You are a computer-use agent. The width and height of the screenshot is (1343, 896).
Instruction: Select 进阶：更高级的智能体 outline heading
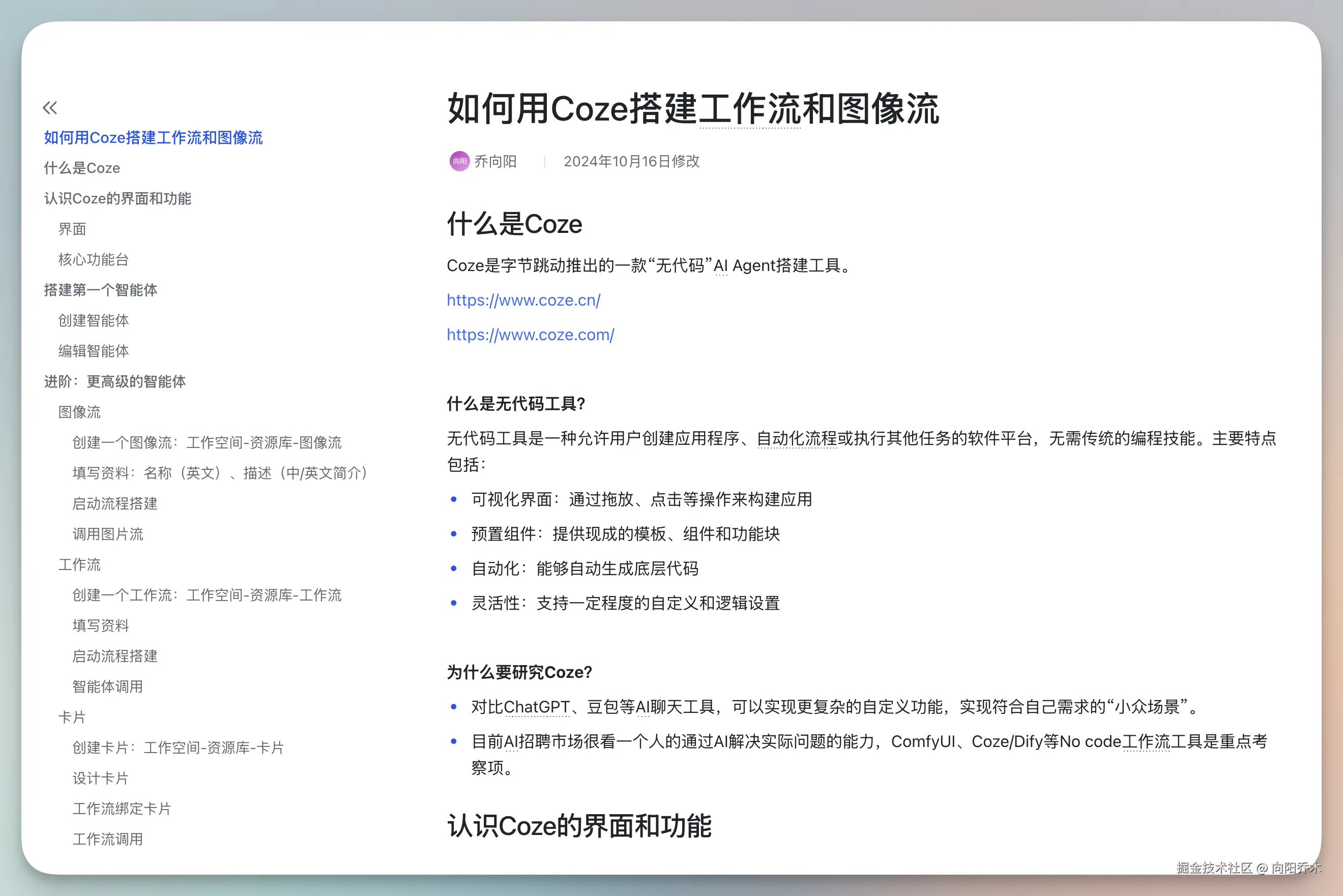point(114,381)
